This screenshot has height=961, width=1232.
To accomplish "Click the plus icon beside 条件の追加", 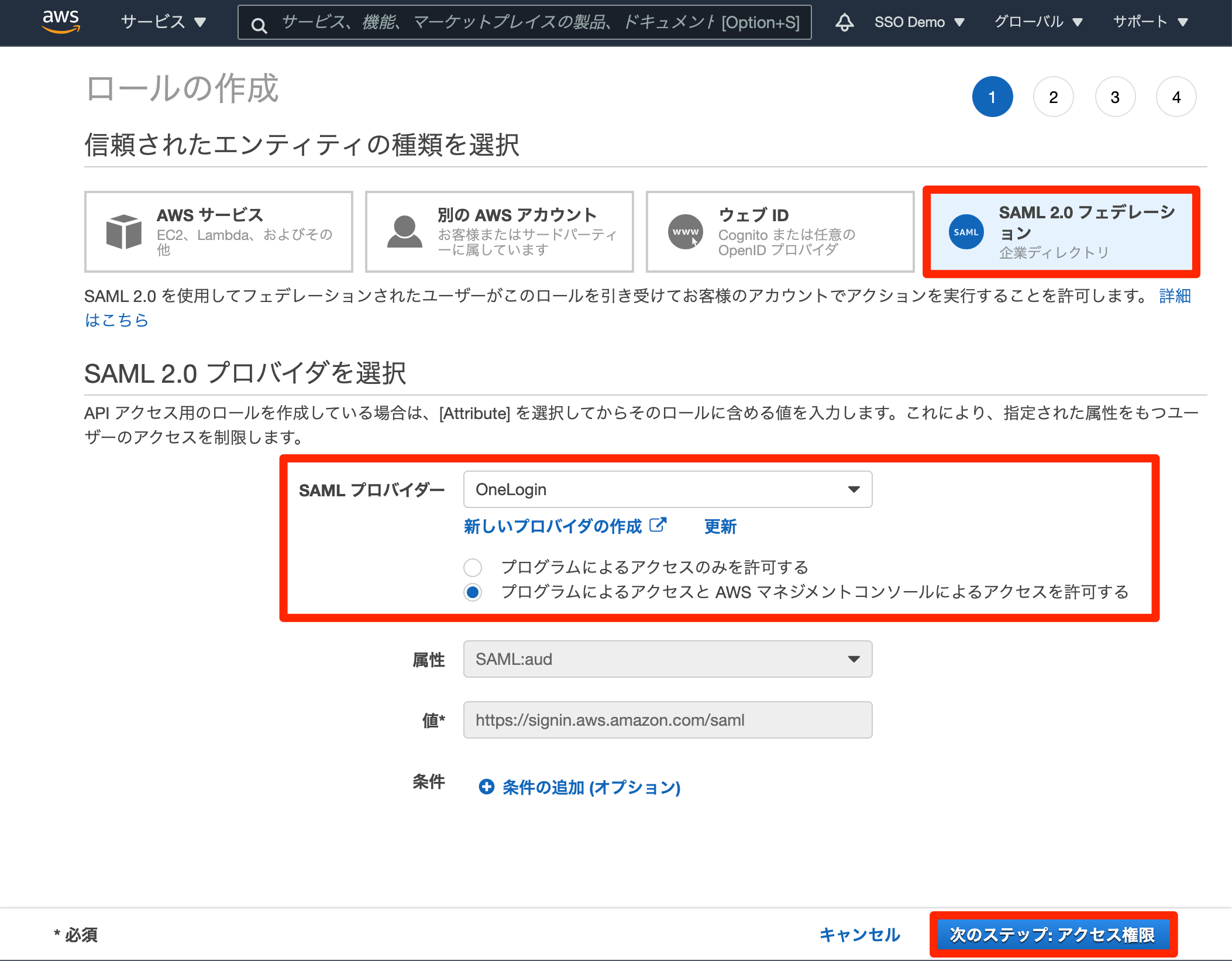I will click(x=486, y=787).
